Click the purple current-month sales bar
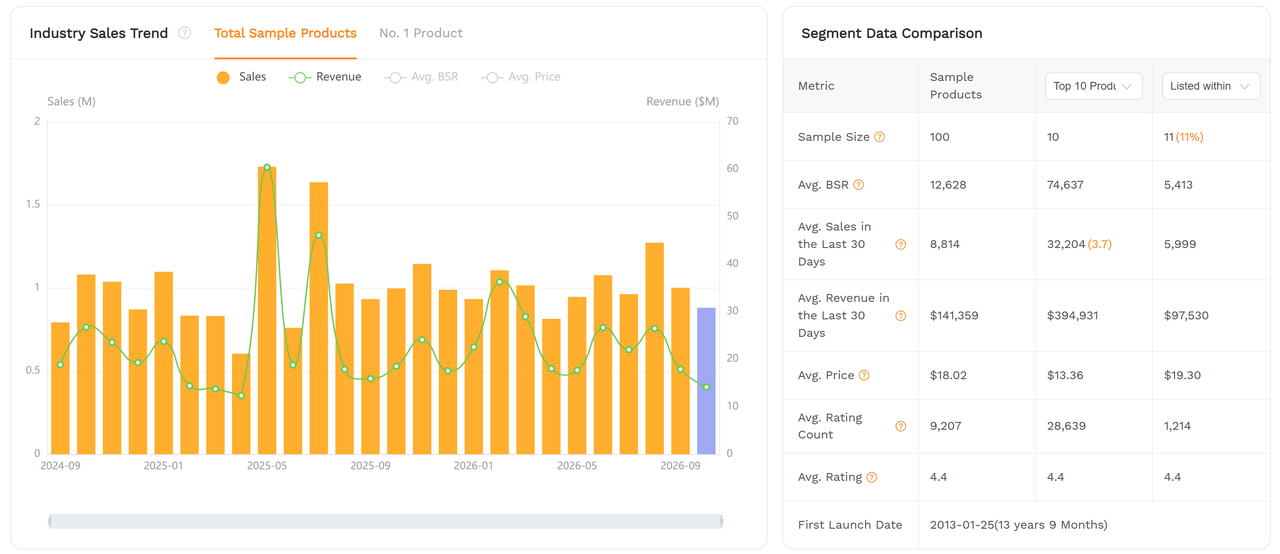This screenshot has height=554, width=1280. (706, 381)
